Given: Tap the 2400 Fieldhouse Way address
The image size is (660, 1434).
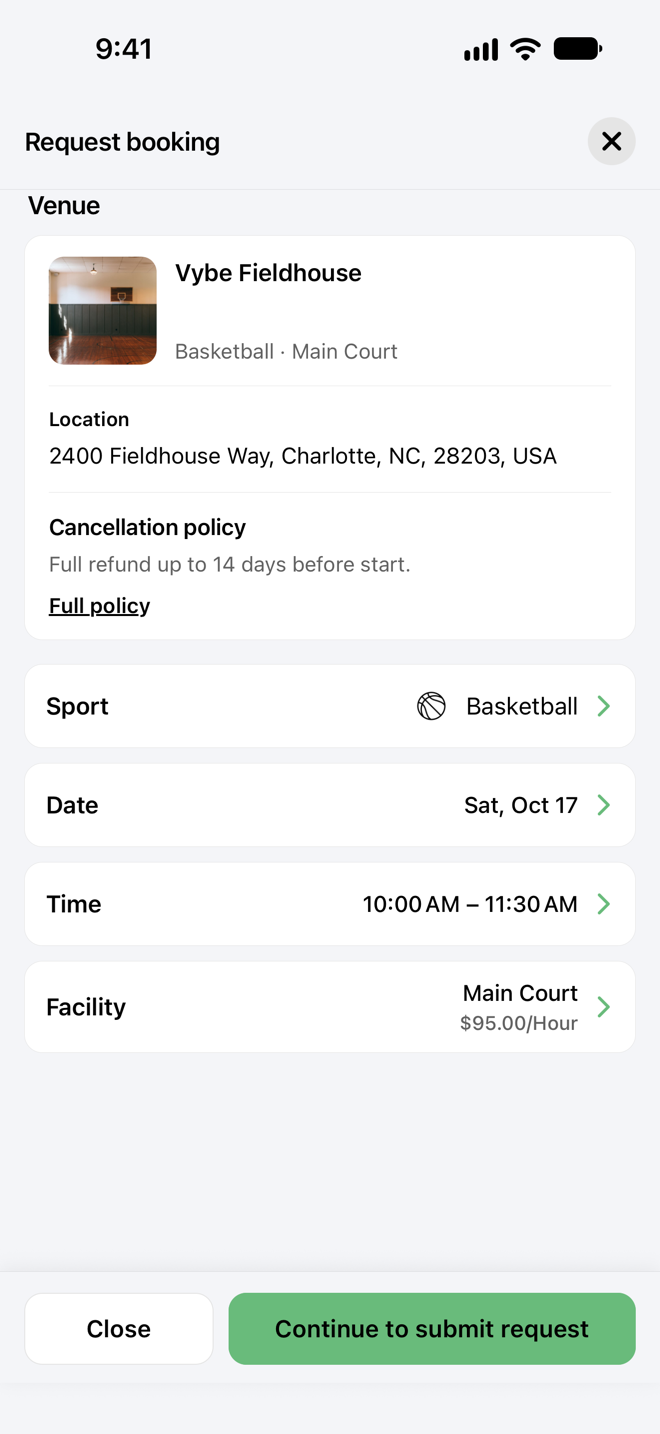Looking at the screenshot, I should tap(303, 456).
